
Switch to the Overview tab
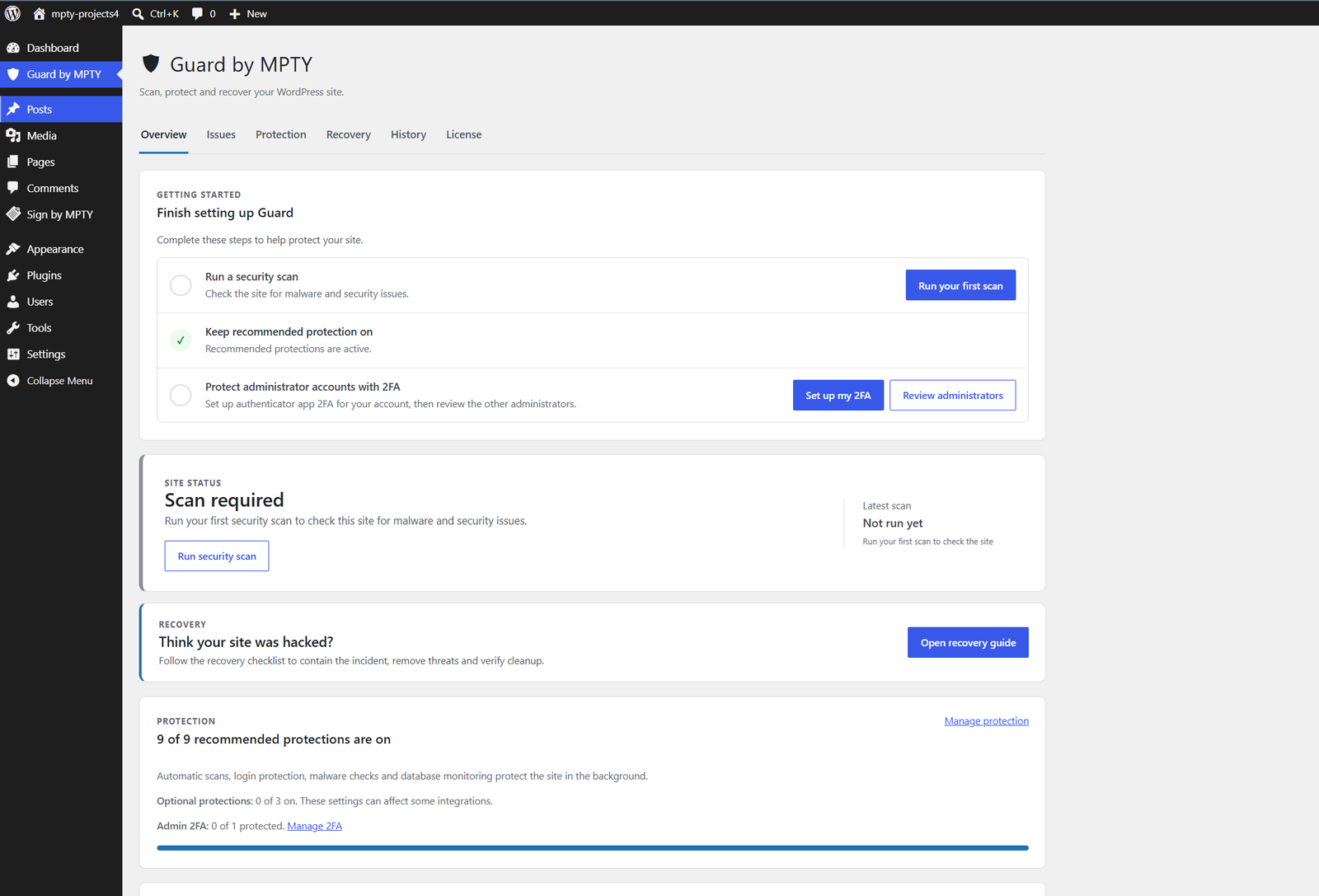click(163, 134)
